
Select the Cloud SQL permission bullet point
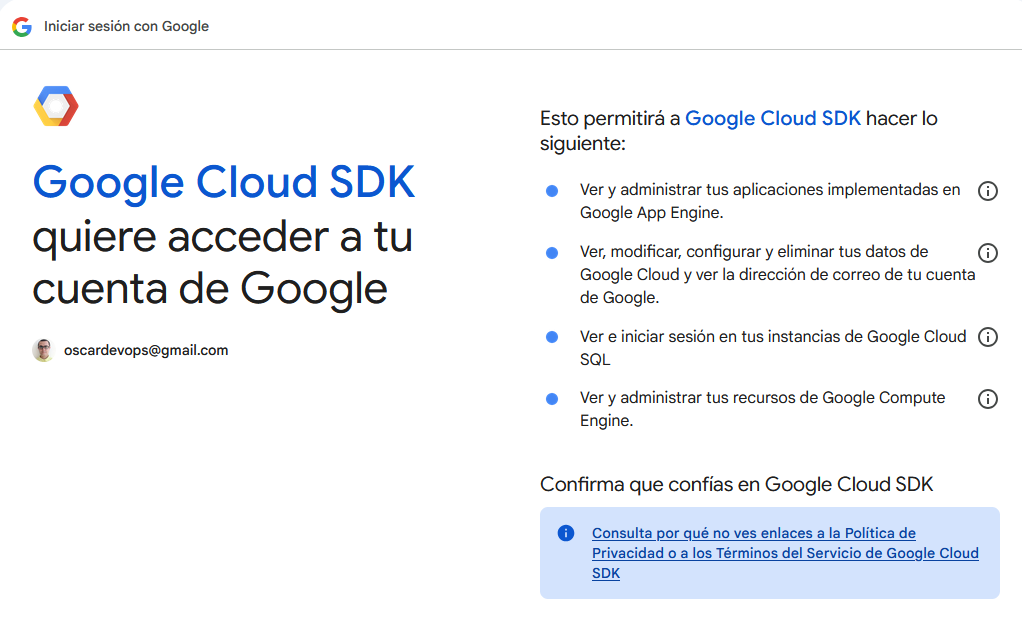pos(551,337)
